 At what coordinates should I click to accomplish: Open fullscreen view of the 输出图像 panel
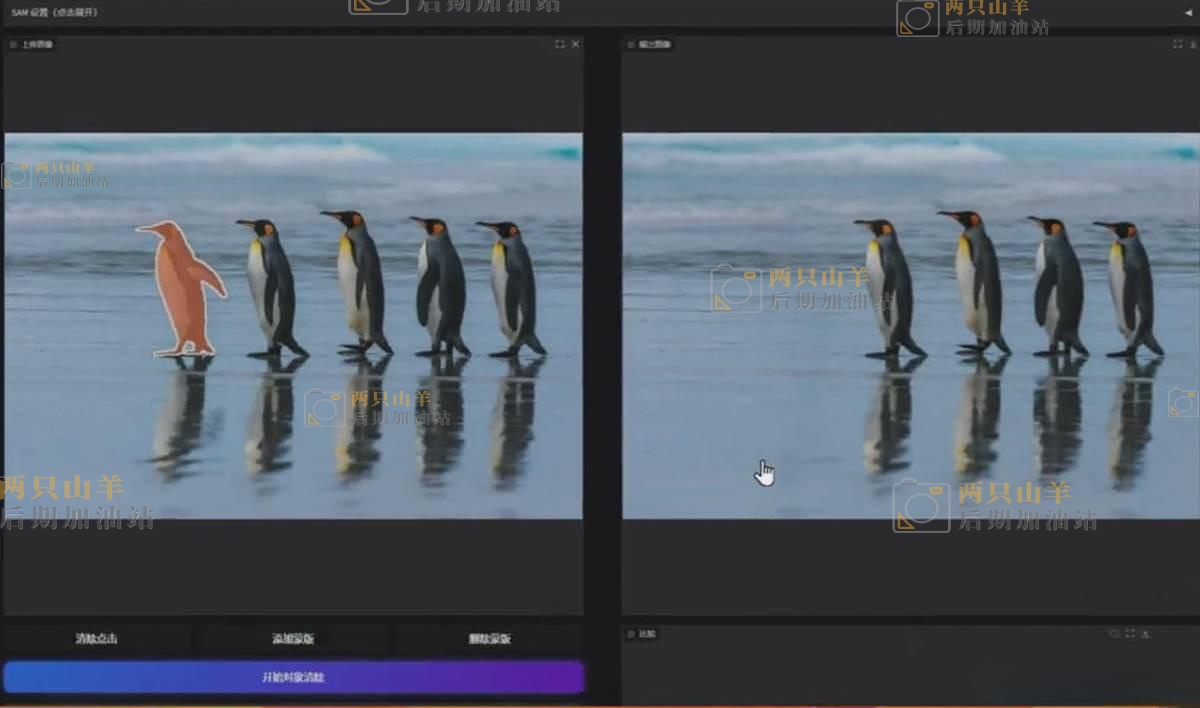point(1178,44)
